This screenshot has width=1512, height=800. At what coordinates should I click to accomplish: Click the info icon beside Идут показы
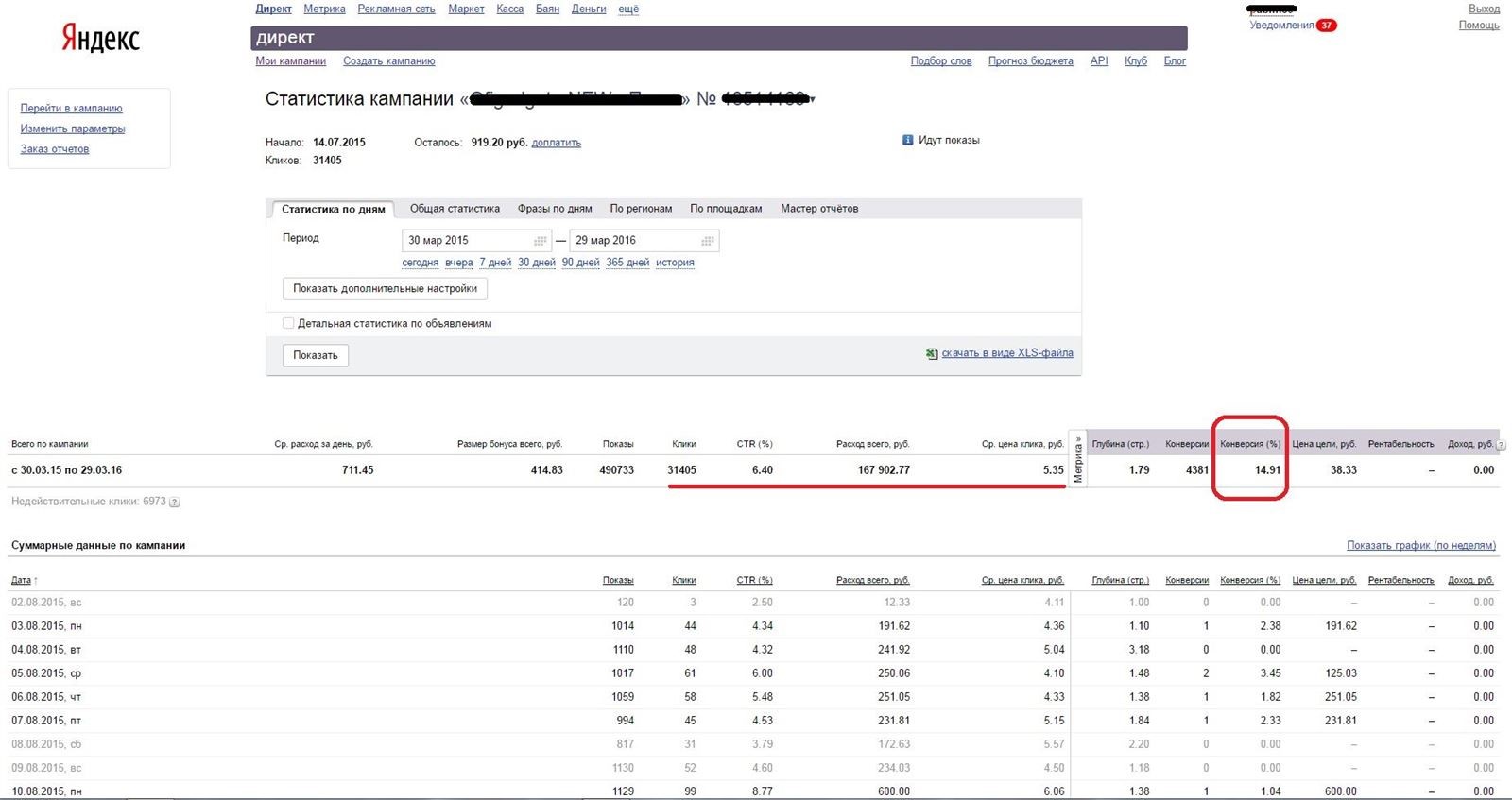tap(908, 140)
